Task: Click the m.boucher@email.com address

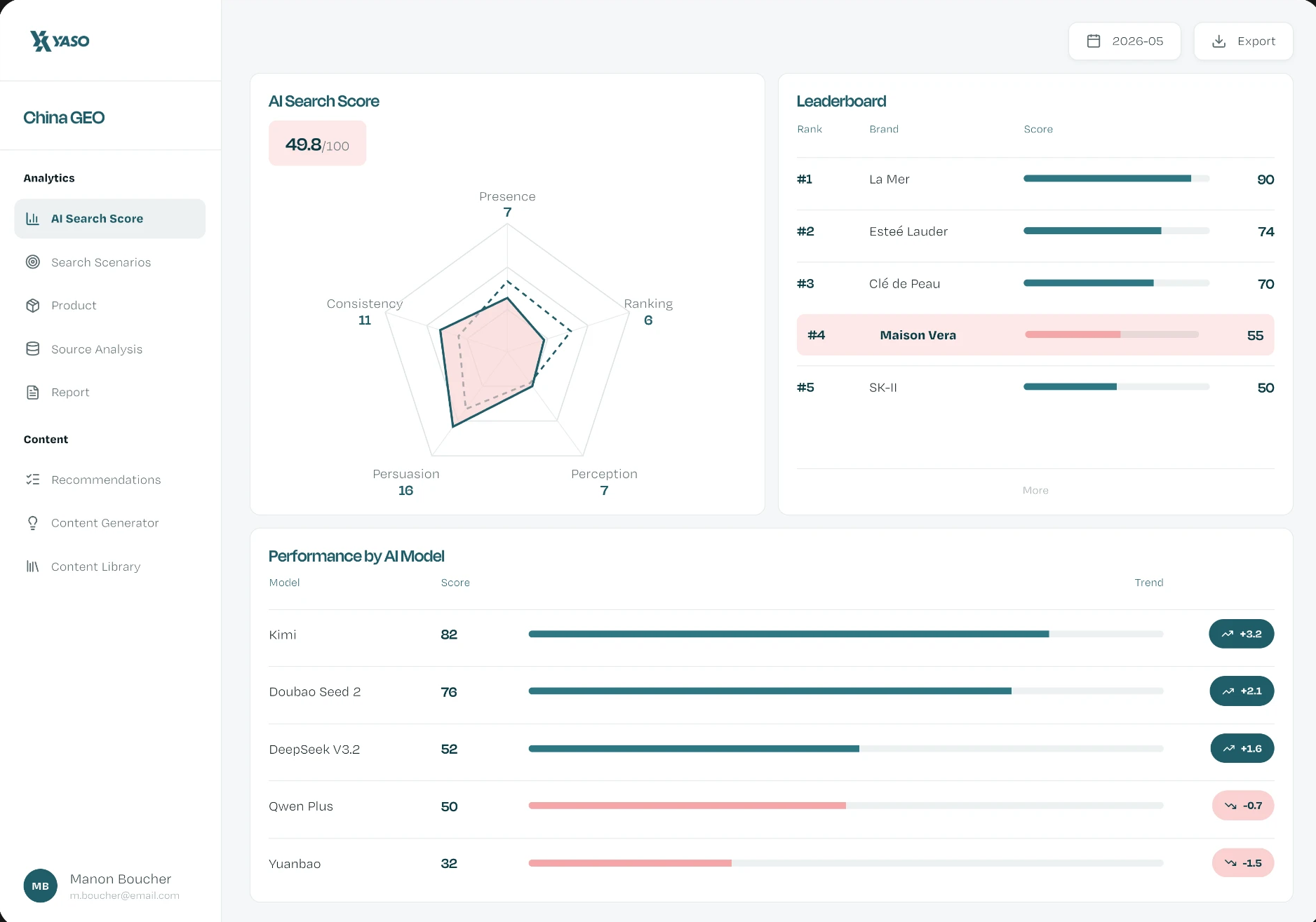Action: coord(125,896)
